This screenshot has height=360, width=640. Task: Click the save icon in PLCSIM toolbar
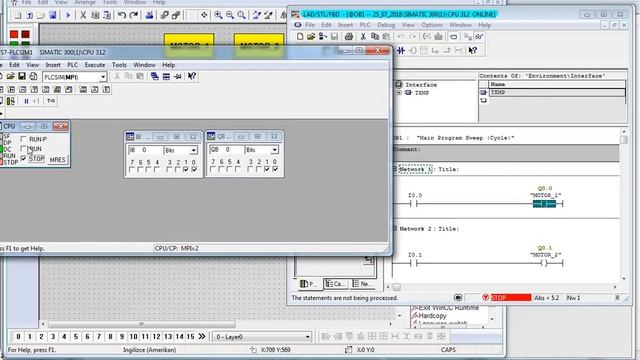22,76
